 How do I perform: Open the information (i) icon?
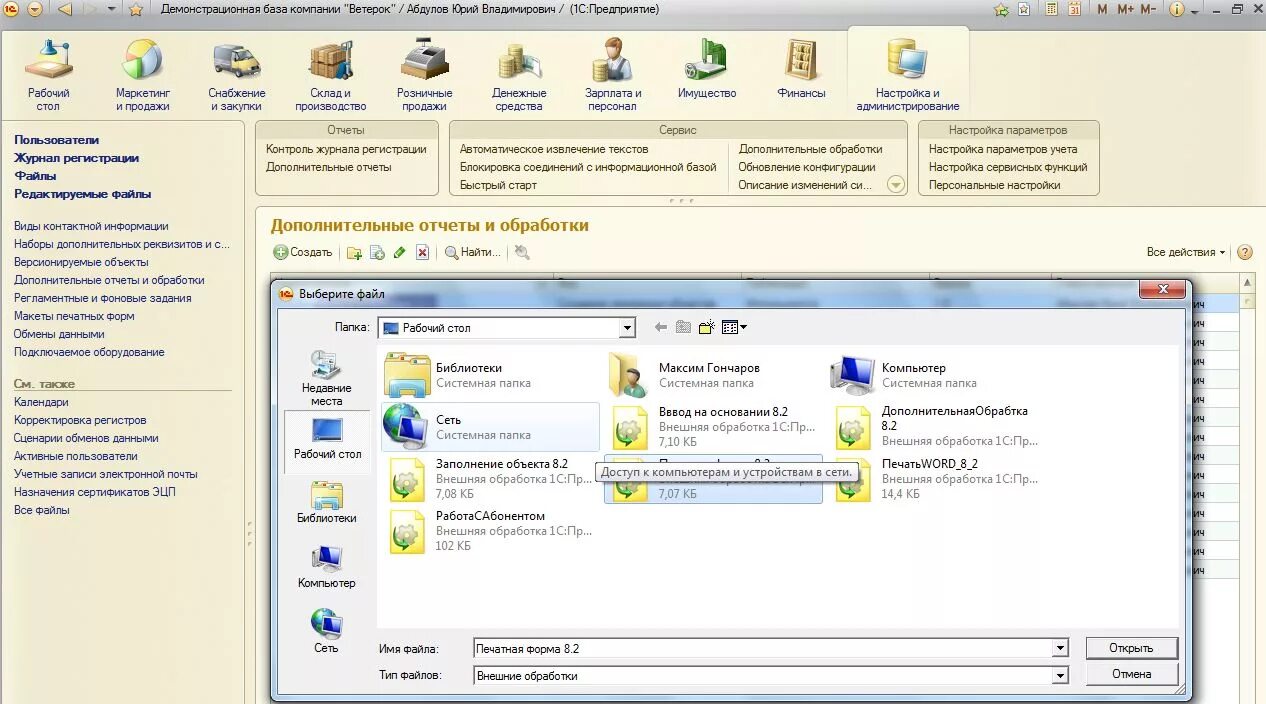point(1176,10)
